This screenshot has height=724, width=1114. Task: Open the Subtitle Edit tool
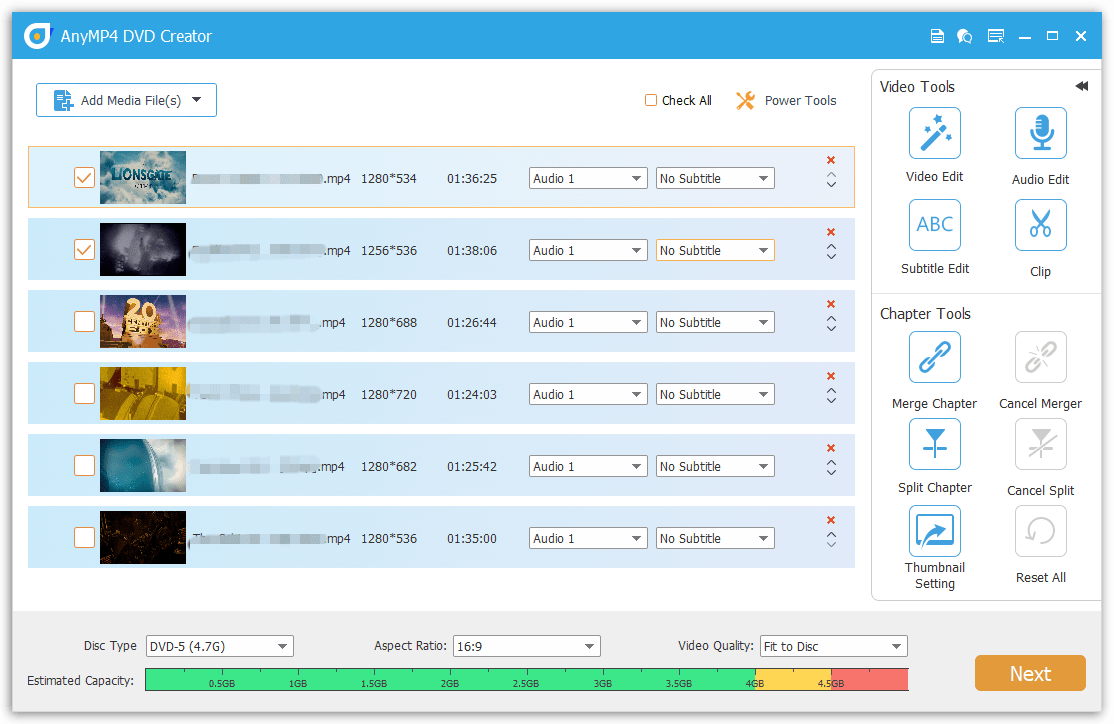point(934,225)
